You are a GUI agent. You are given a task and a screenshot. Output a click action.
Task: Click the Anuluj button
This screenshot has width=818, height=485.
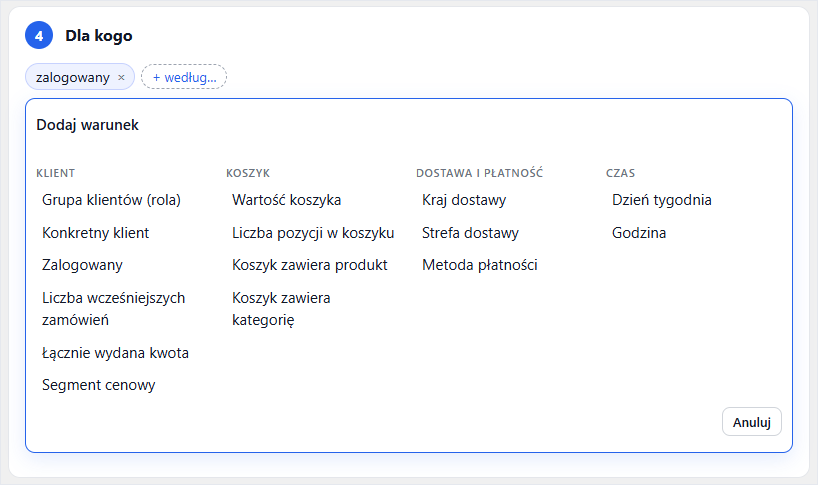pyautogui.click(x=752, y=422)
